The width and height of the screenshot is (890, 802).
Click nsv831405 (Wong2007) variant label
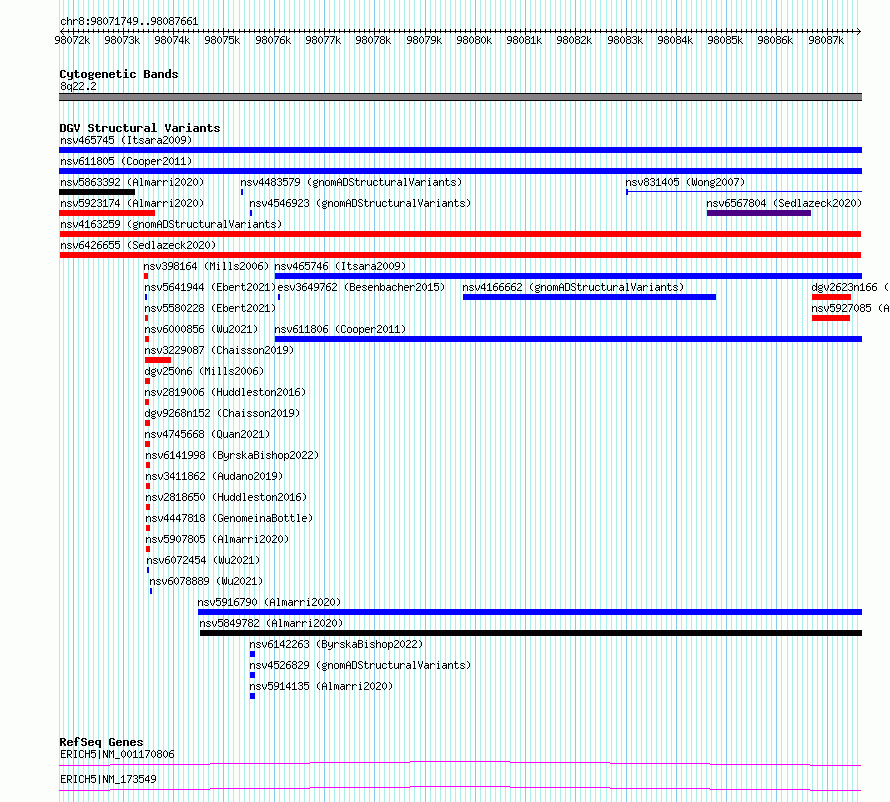point(685,182)
